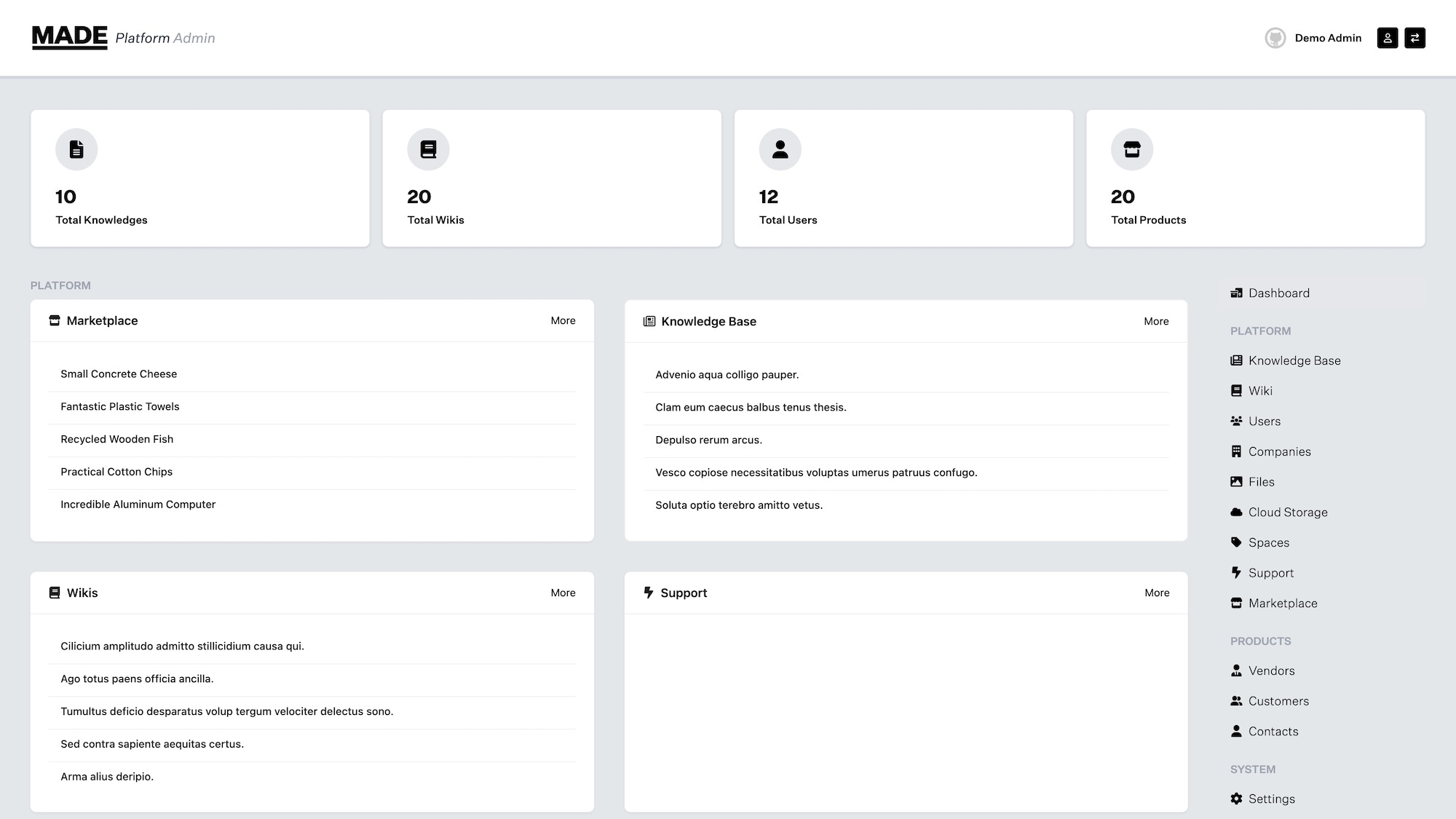Viewport: 1456px width, 819px height.
Task: Click the Total Knowledges document icon
Action: (x=76, y=149)
